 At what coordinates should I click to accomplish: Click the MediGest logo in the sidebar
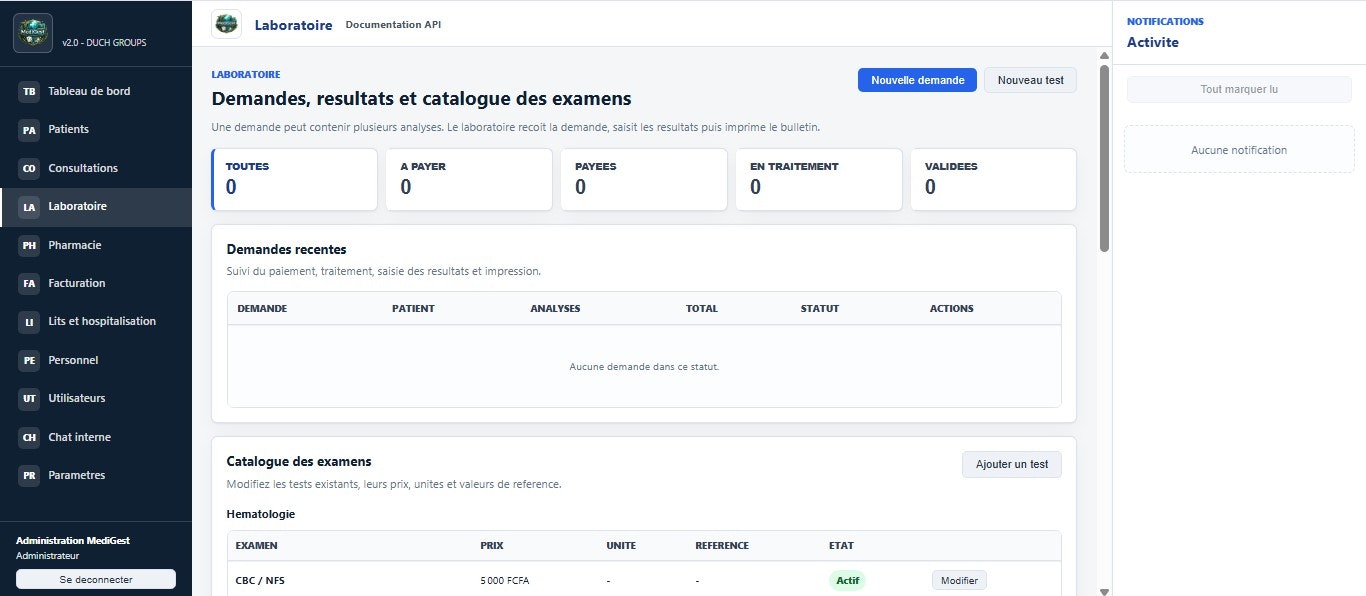(x=33, y=33)
